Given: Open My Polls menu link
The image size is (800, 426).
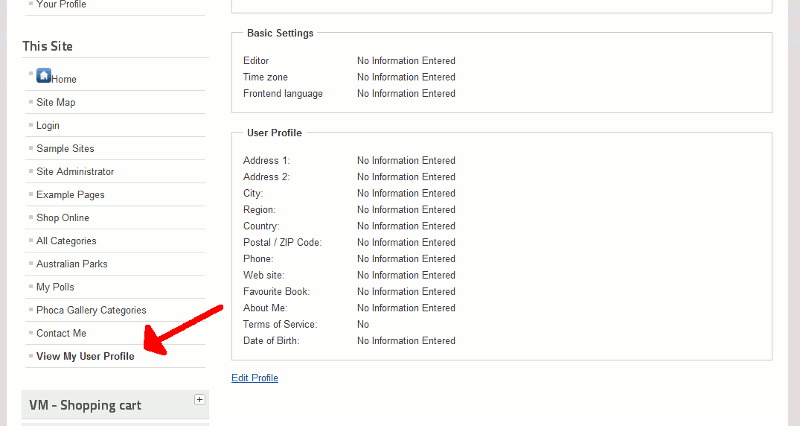Looking at the screenshot, I should click(x=55, y=287).
